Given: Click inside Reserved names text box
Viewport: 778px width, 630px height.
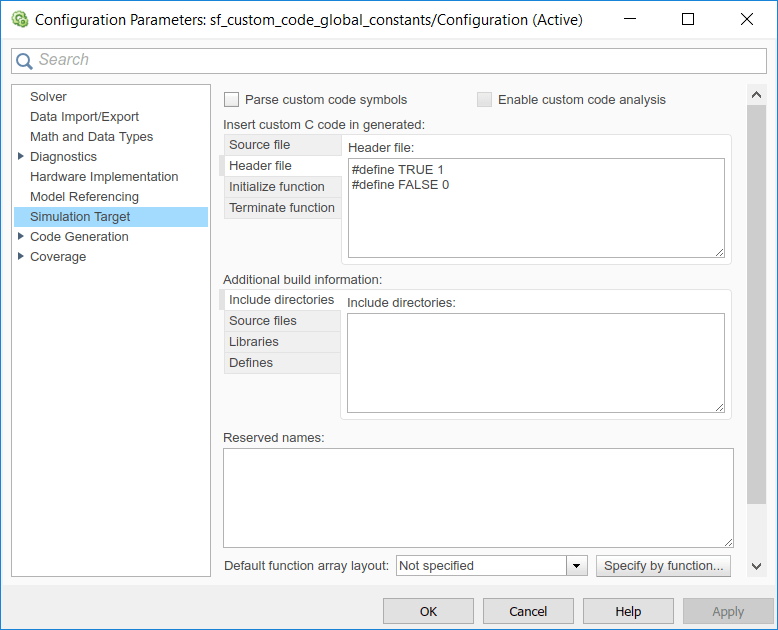Looking at the screenshot, I should (x=478, y=498).
